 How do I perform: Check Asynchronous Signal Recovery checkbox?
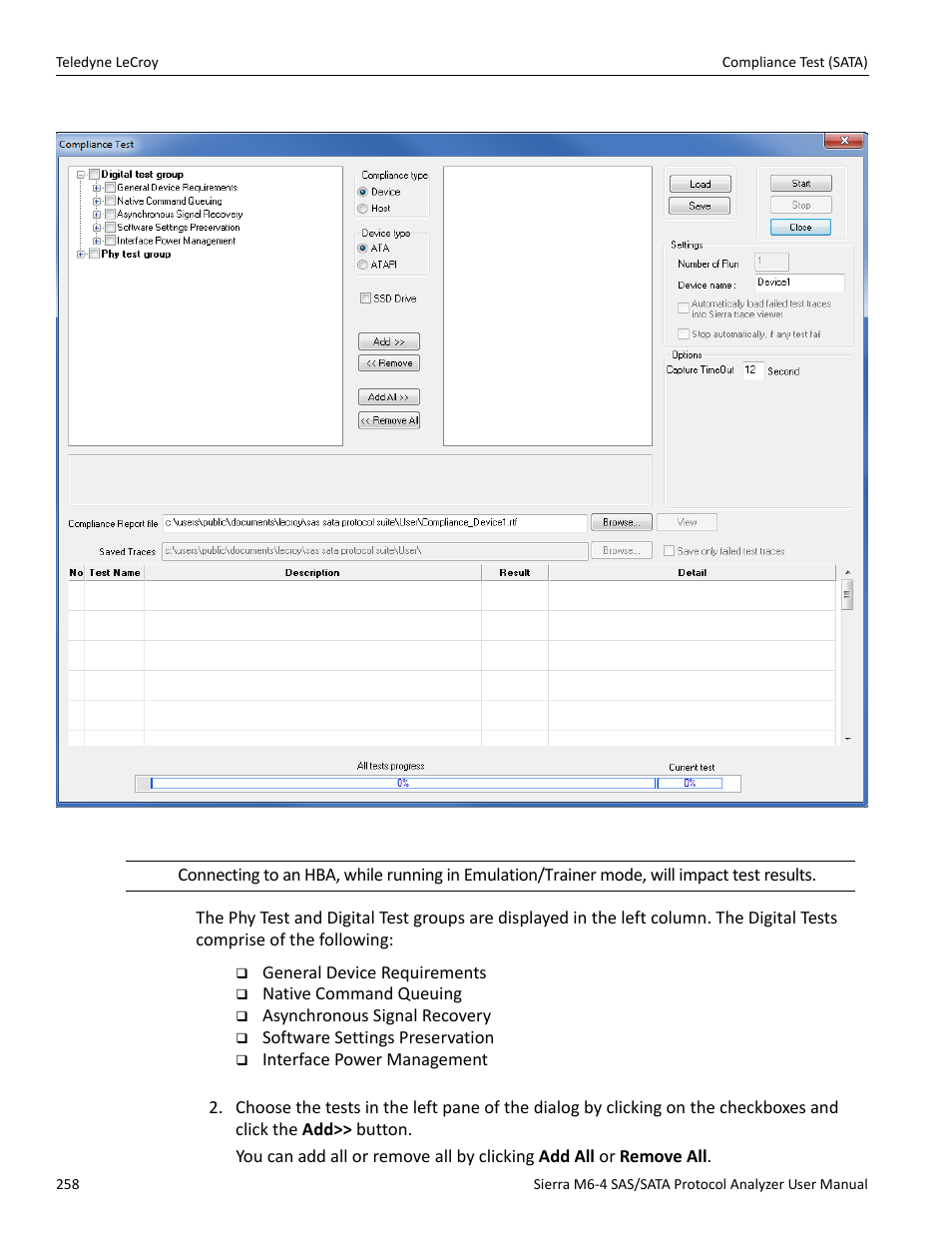click(x=110, y=215)
